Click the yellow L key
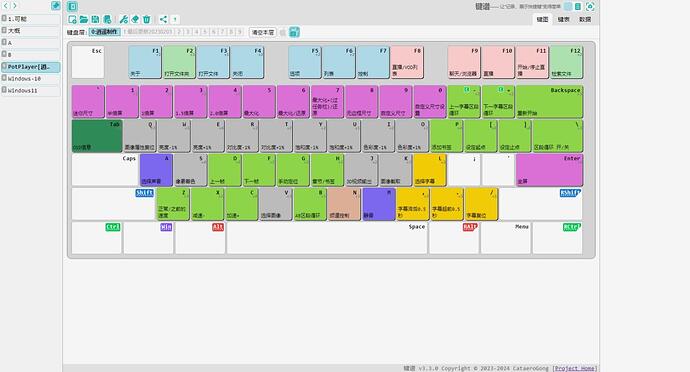The width and height of the screenshot is (690, 372). pos(429,170)
